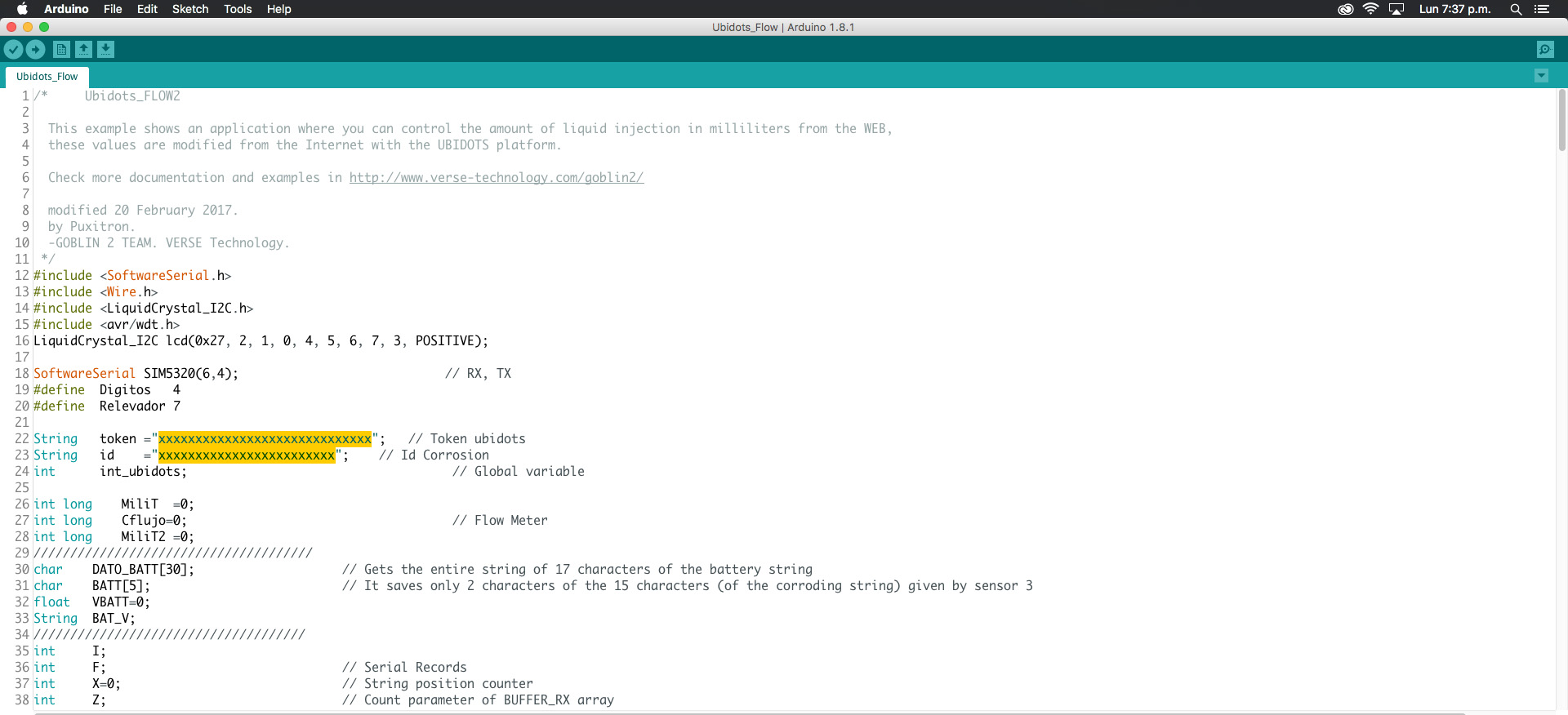The height and width of the screenshot is (715, 1568).
Task: Open the Arduino application menu
Action: [66, 9]
